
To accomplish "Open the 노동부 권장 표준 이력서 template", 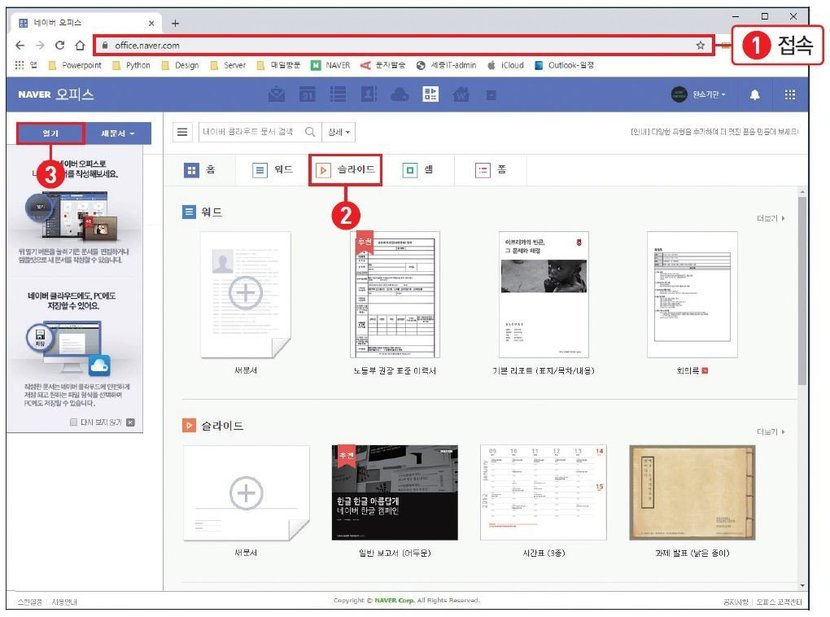I will [395, 295].
